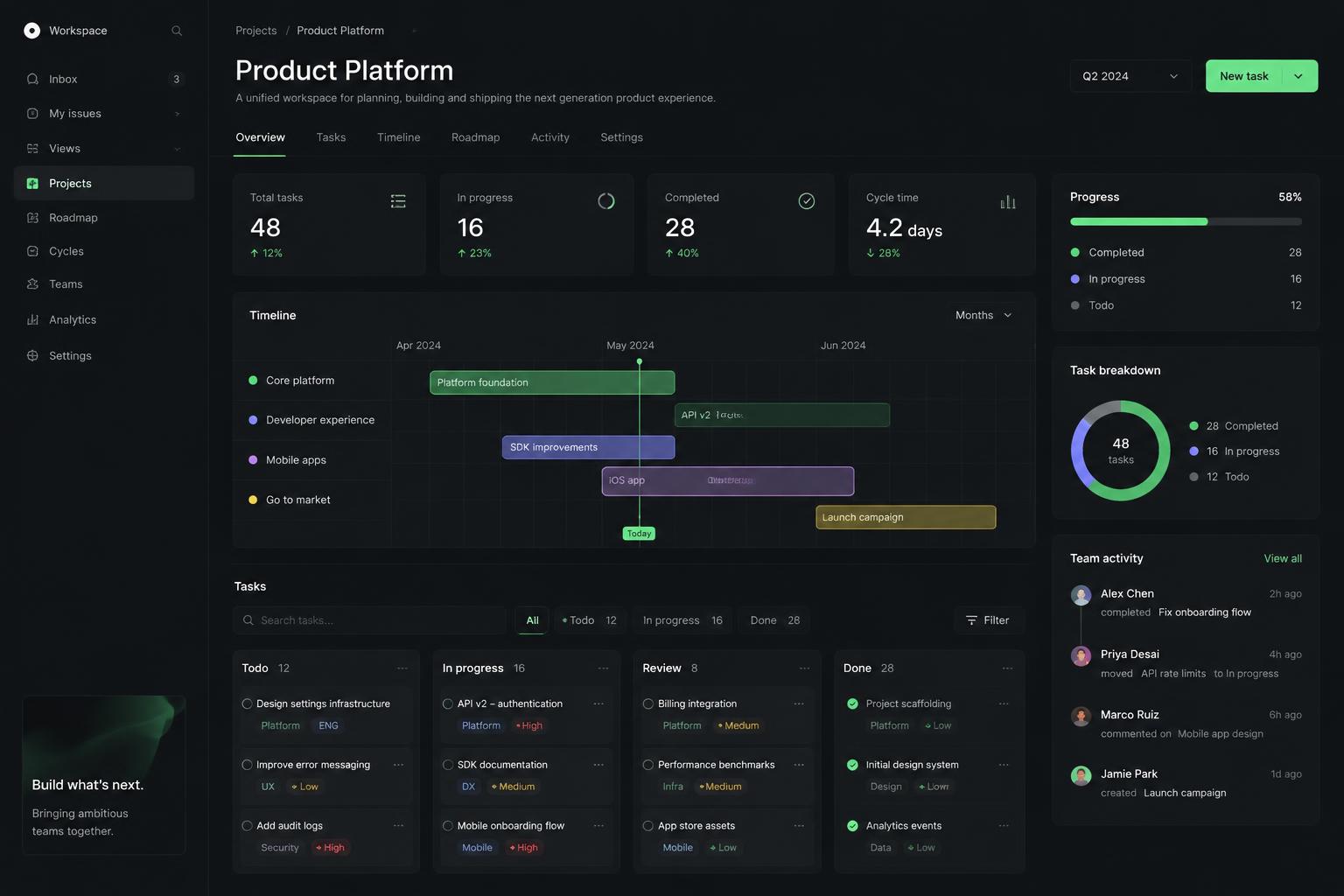
Task: Mark Design settings infrastructure as complete
Action: coord(247,703)
